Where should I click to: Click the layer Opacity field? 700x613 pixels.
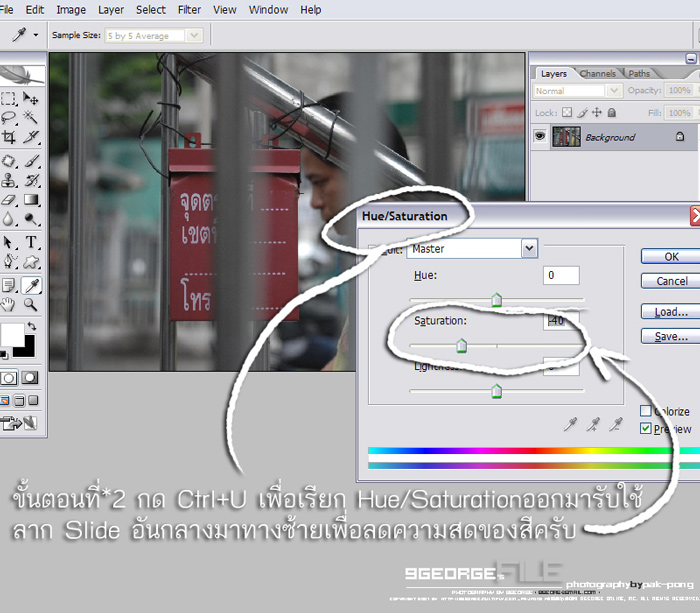[679, 90]
